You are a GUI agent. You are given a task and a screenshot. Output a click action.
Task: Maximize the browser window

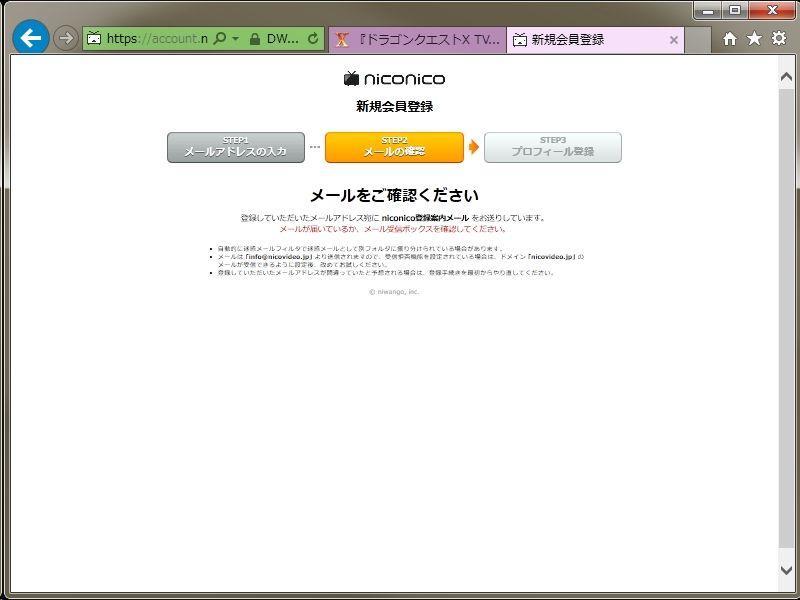click(x=735, y=10)
